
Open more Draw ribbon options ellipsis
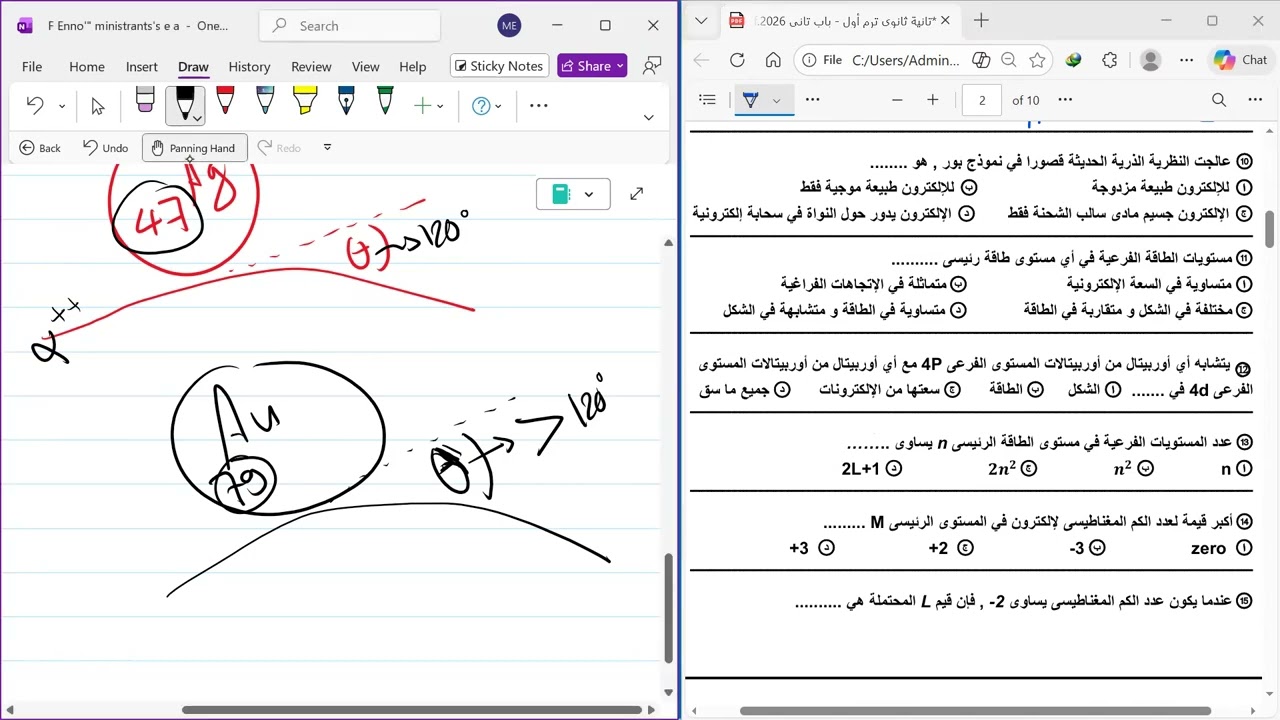pyautogui.click(x=538, y=105)
